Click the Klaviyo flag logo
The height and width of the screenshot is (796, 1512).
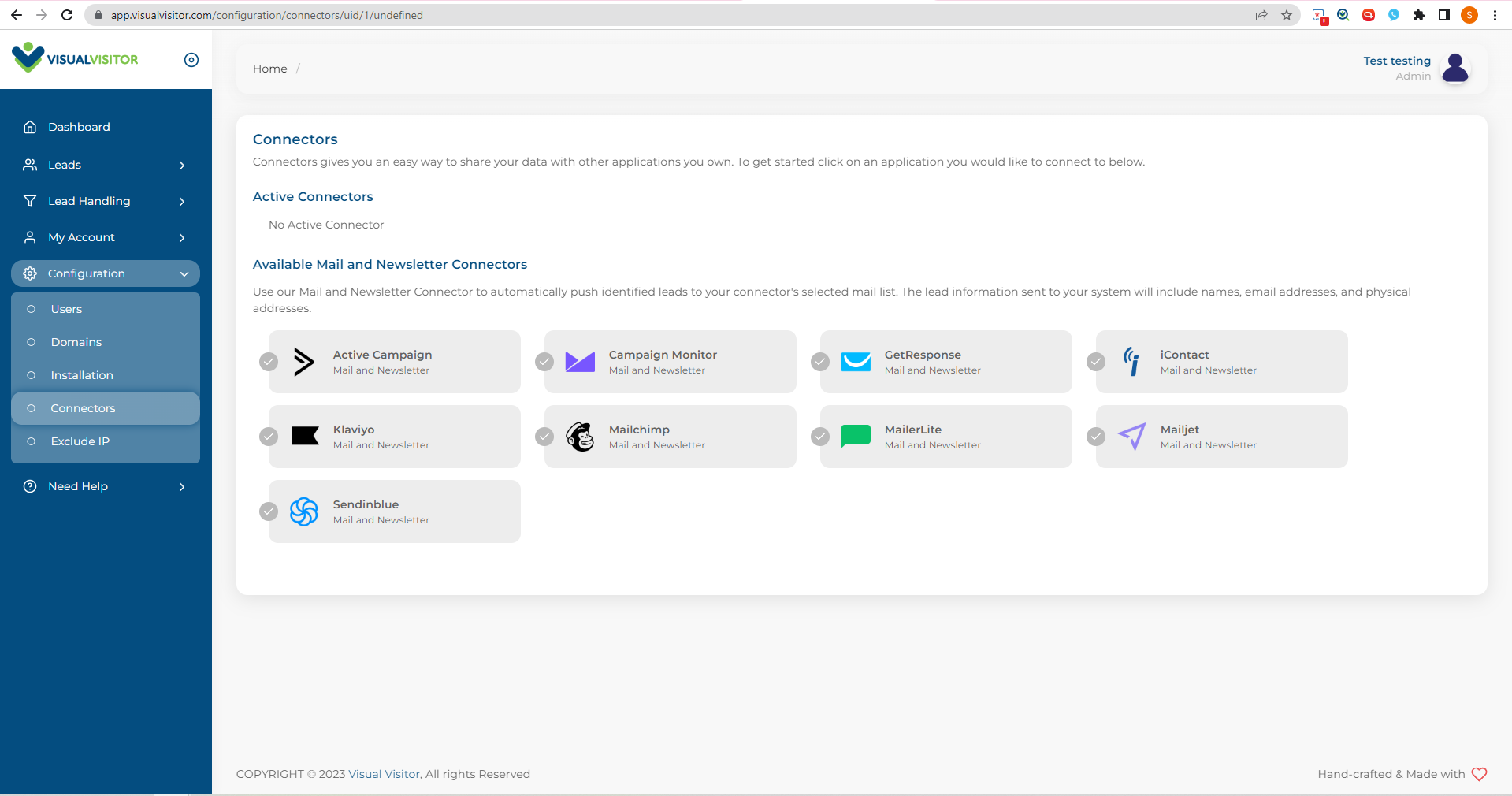point(304,436)
